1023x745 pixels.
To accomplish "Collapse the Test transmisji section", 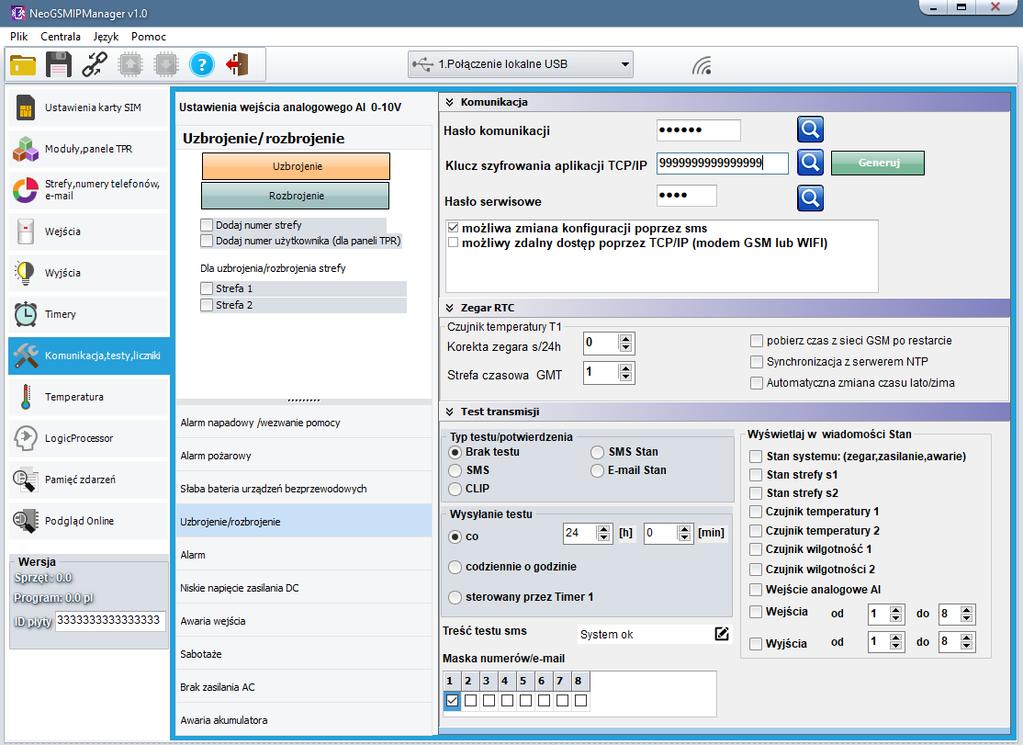I will tap(450, 412).
